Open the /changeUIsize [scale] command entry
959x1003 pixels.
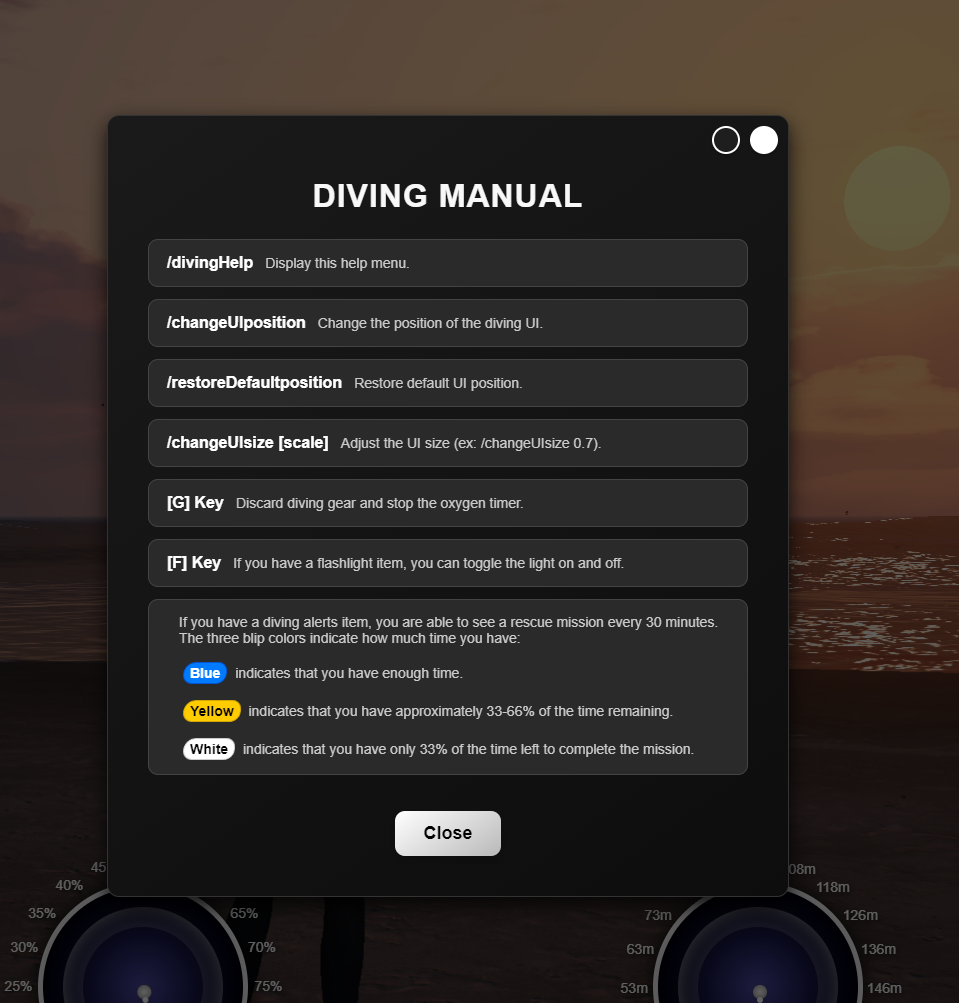pos(447,442)
